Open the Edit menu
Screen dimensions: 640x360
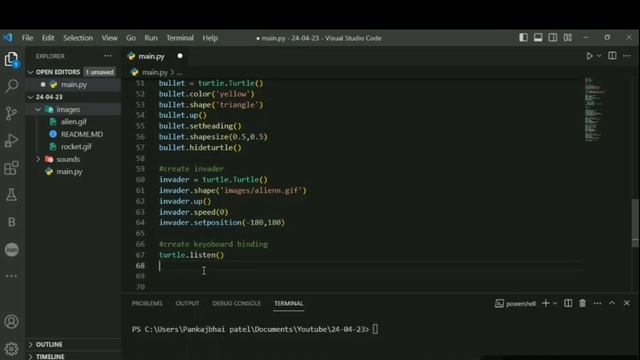pyautogui.click(x=48, y=38)
